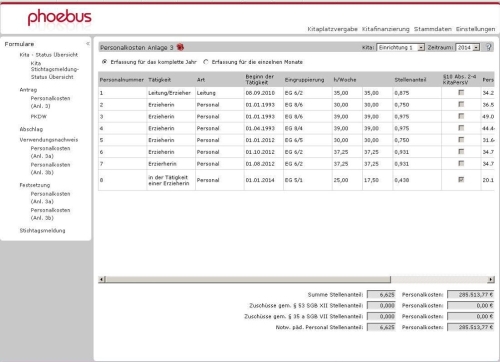Click the Formulare panel heading

[19, 44]
